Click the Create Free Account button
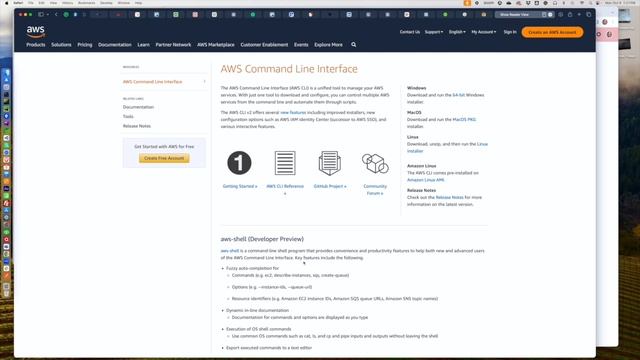The width and height of the screenshot is (640, 360). click(164, 158)
